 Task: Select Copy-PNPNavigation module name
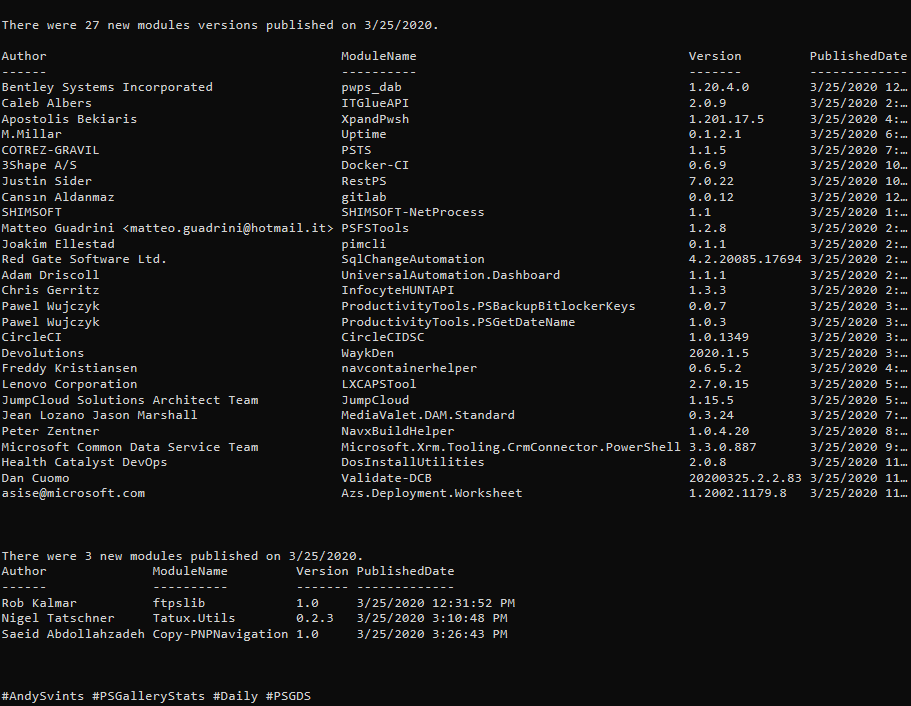(x=220, y=634)
